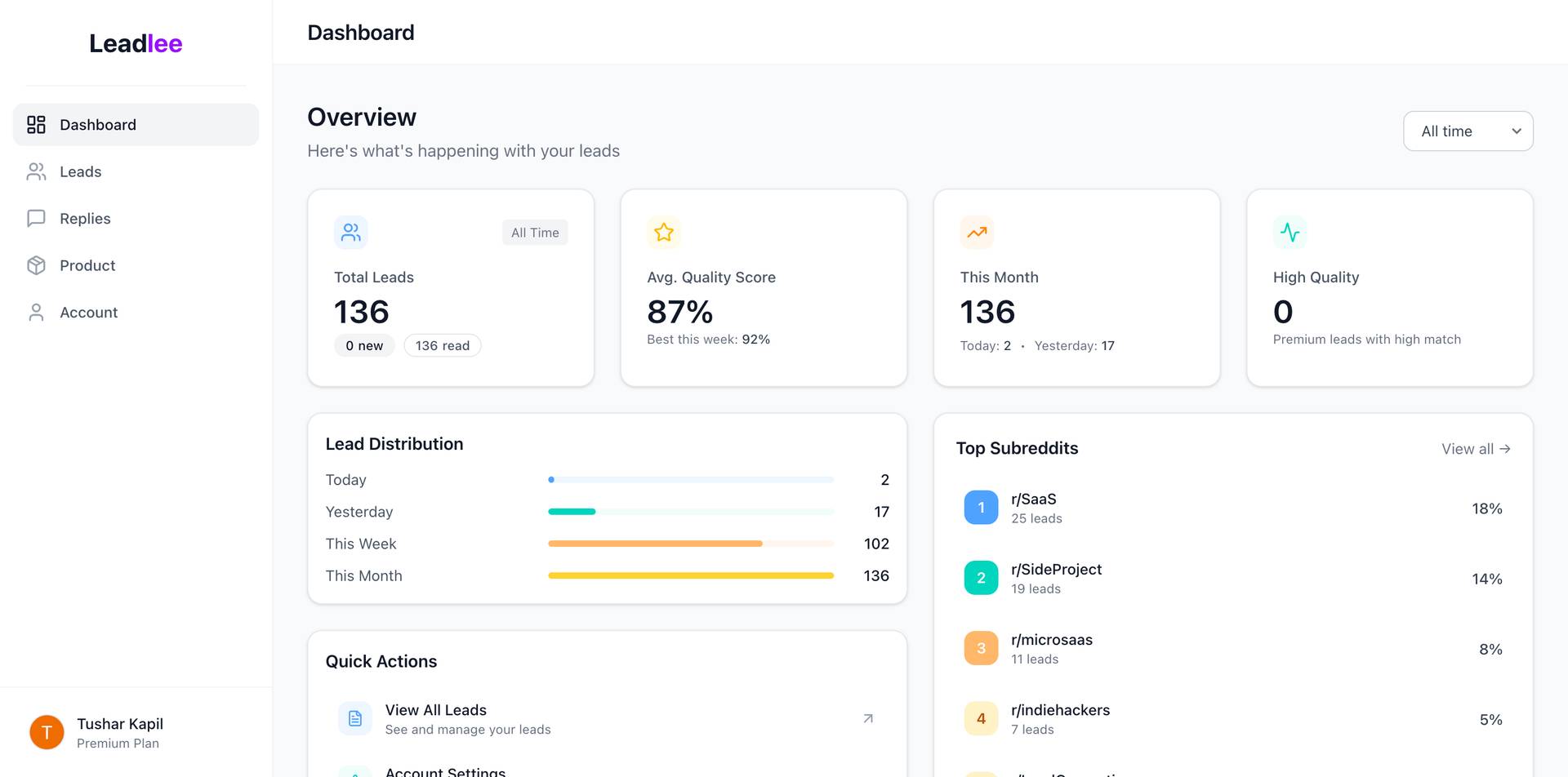Click the This Week orange progress bar
The width and height of the screenshot is (1568, 777).
(655, 544)
